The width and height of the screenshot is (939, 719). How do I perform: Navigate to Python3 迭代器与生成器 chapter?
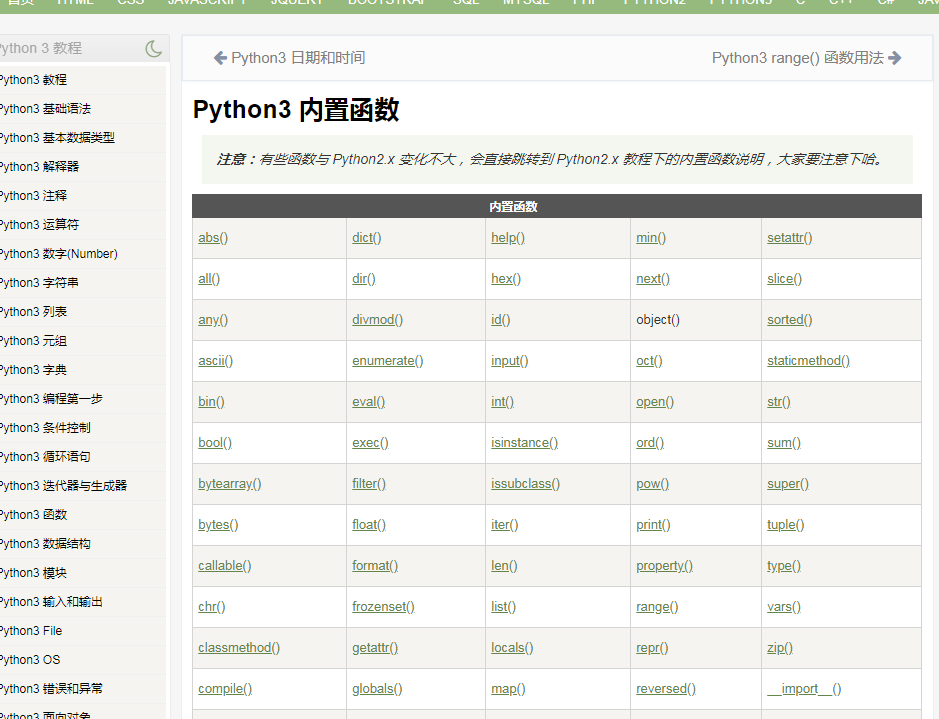(x=64, y=486)
